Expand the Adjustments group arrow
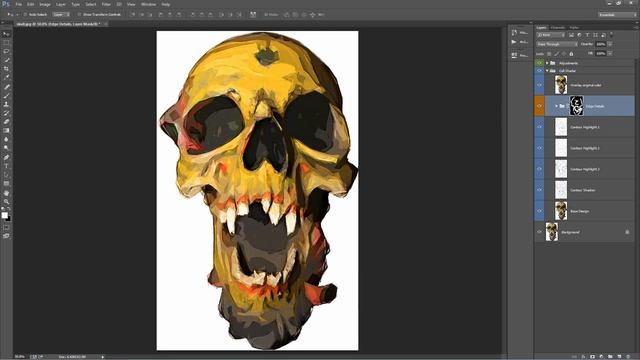 547,63
